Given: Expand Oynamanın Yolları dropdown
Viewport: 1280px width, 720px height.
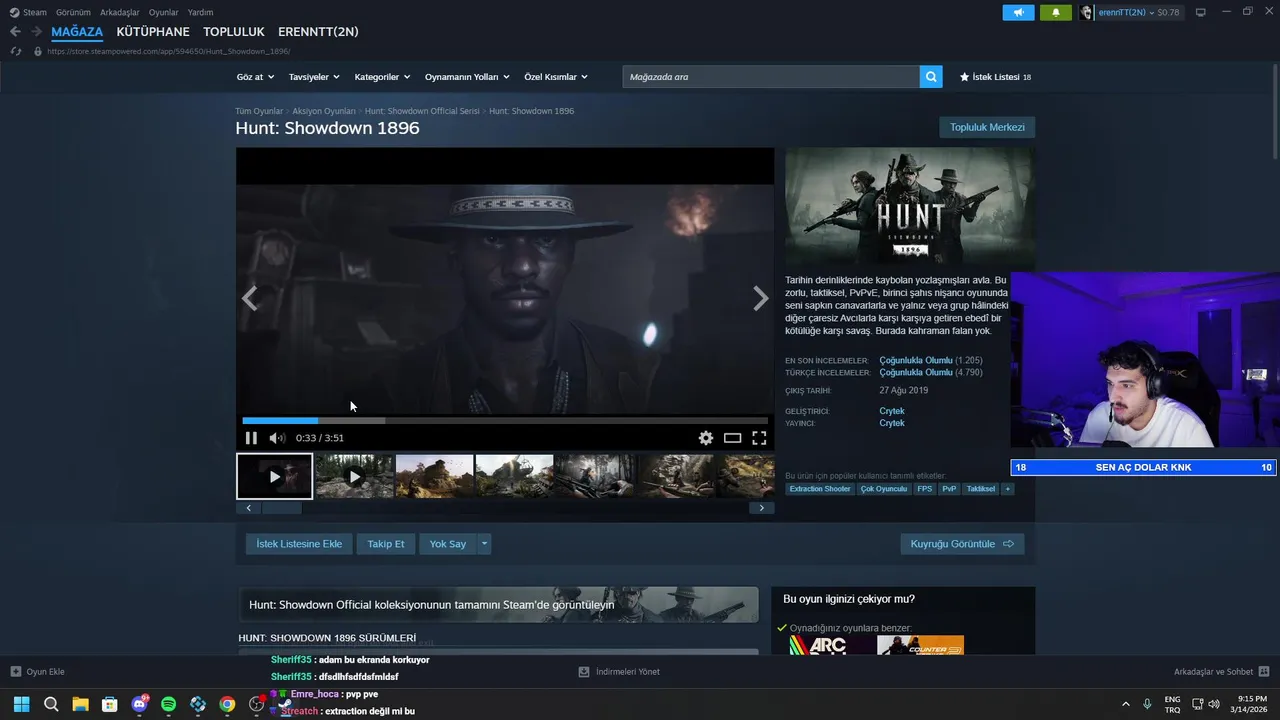Looking at the screenshot, I should point(467,77).
